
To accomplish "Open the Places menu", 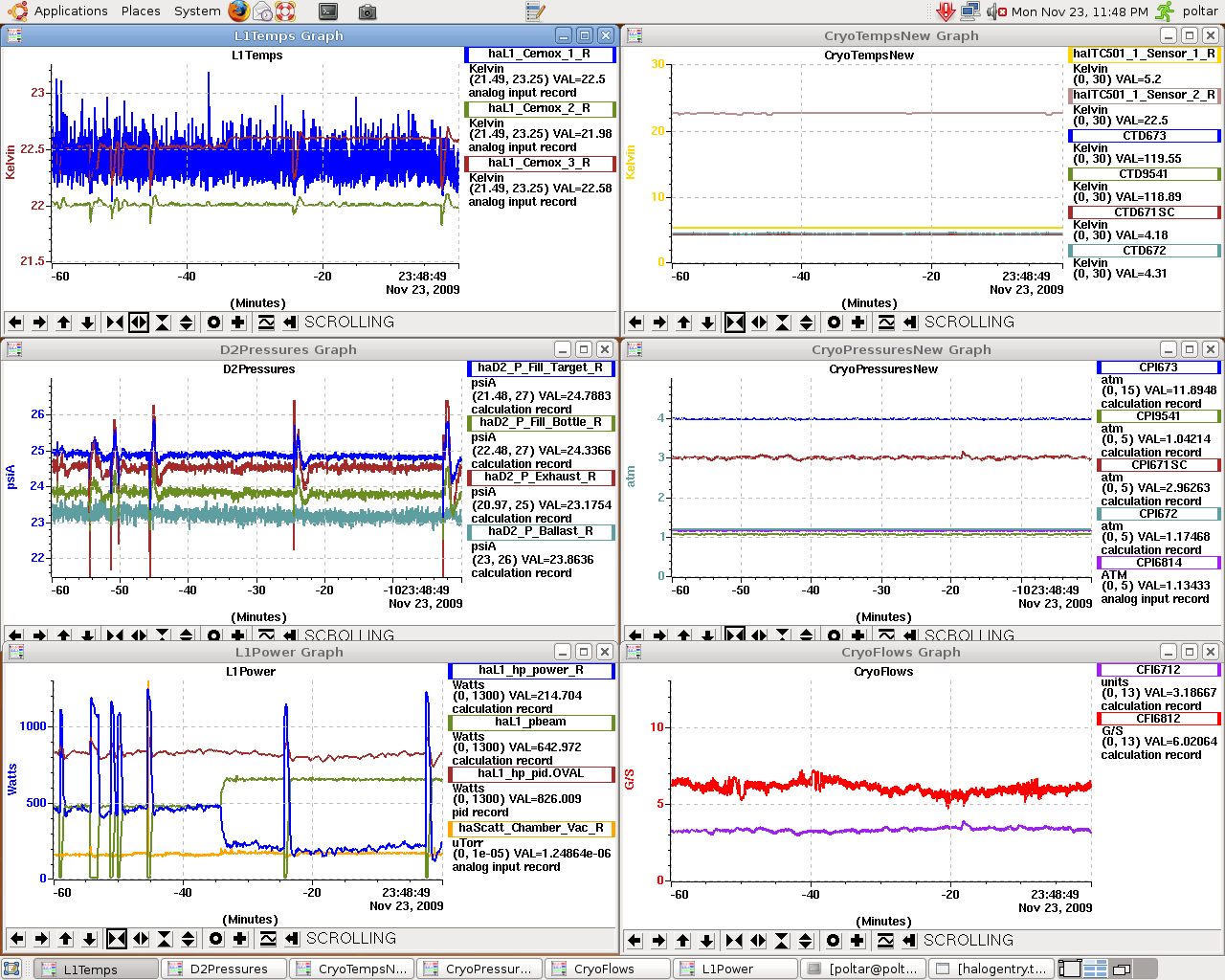I will coord(141,11).
